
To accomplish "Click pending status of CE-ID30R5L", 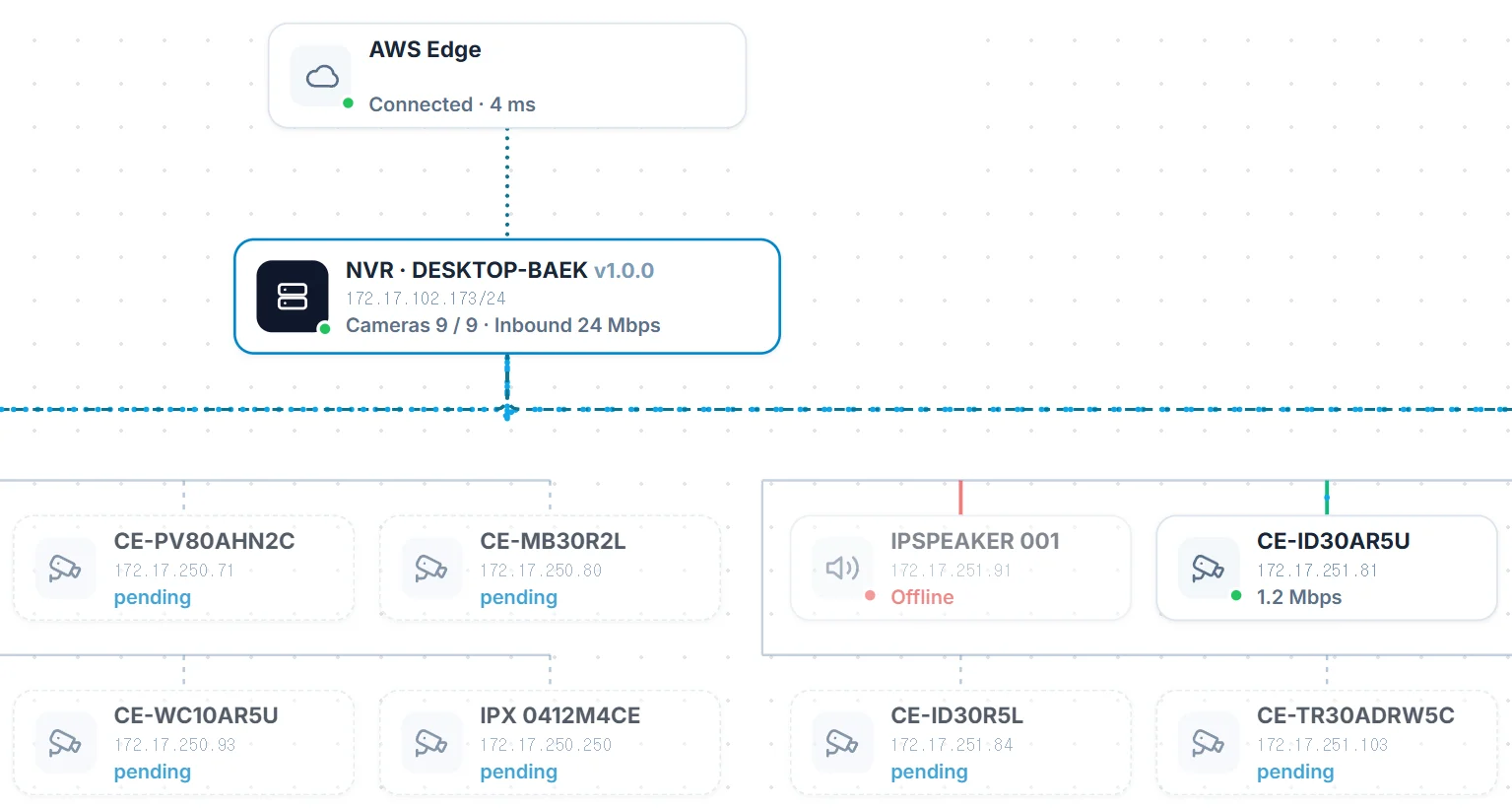I will coord(930,773).
